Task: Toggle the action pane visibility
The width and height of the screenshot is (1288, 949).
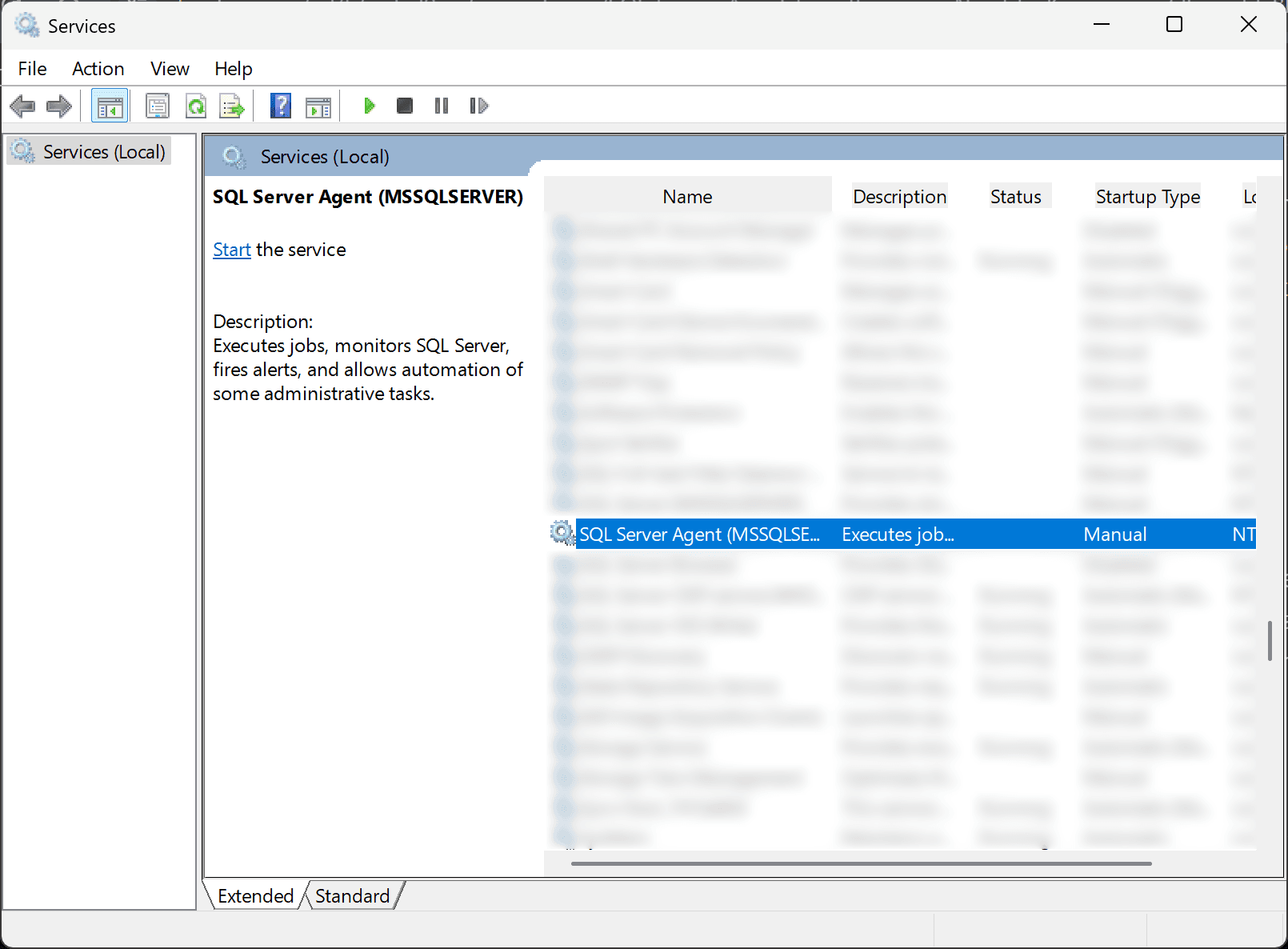Action: point(318,106)
